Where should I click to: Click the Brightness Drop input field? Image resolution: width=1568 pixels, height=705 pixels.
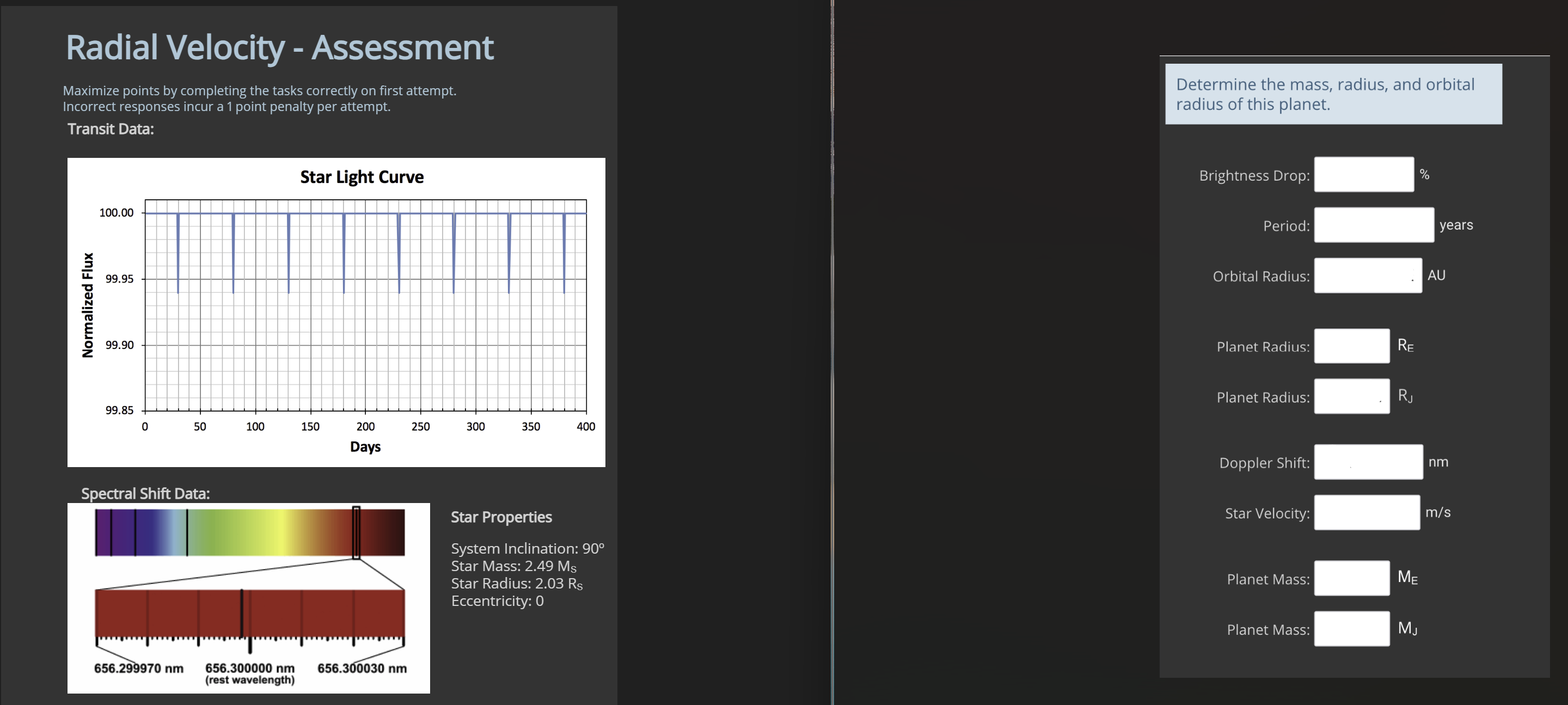(1363, 175)
